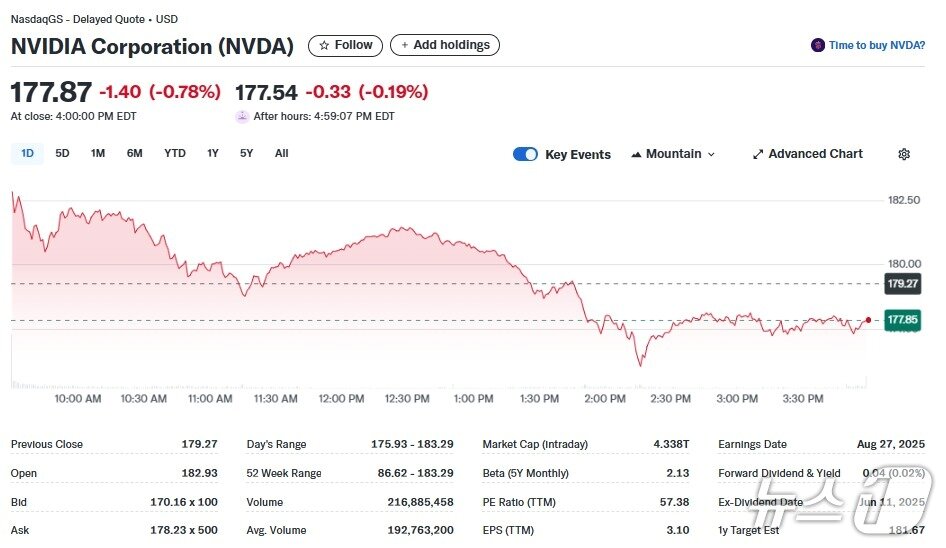This screenshot has height=548, width=946.
Task: Click the Advanced Chart link
Action: point(815,154)
